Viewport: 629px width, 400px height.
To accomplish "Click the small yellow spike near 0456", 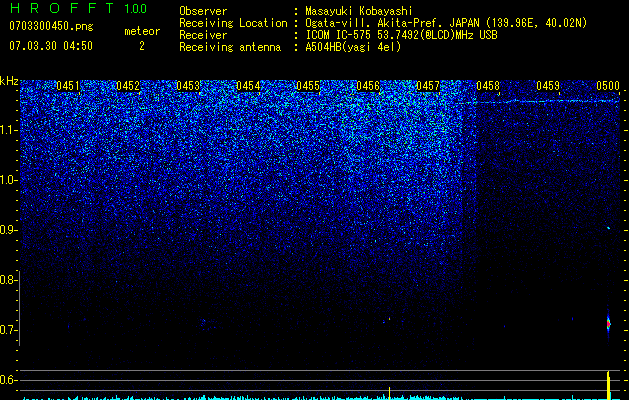I will click(x=389, y=393).
